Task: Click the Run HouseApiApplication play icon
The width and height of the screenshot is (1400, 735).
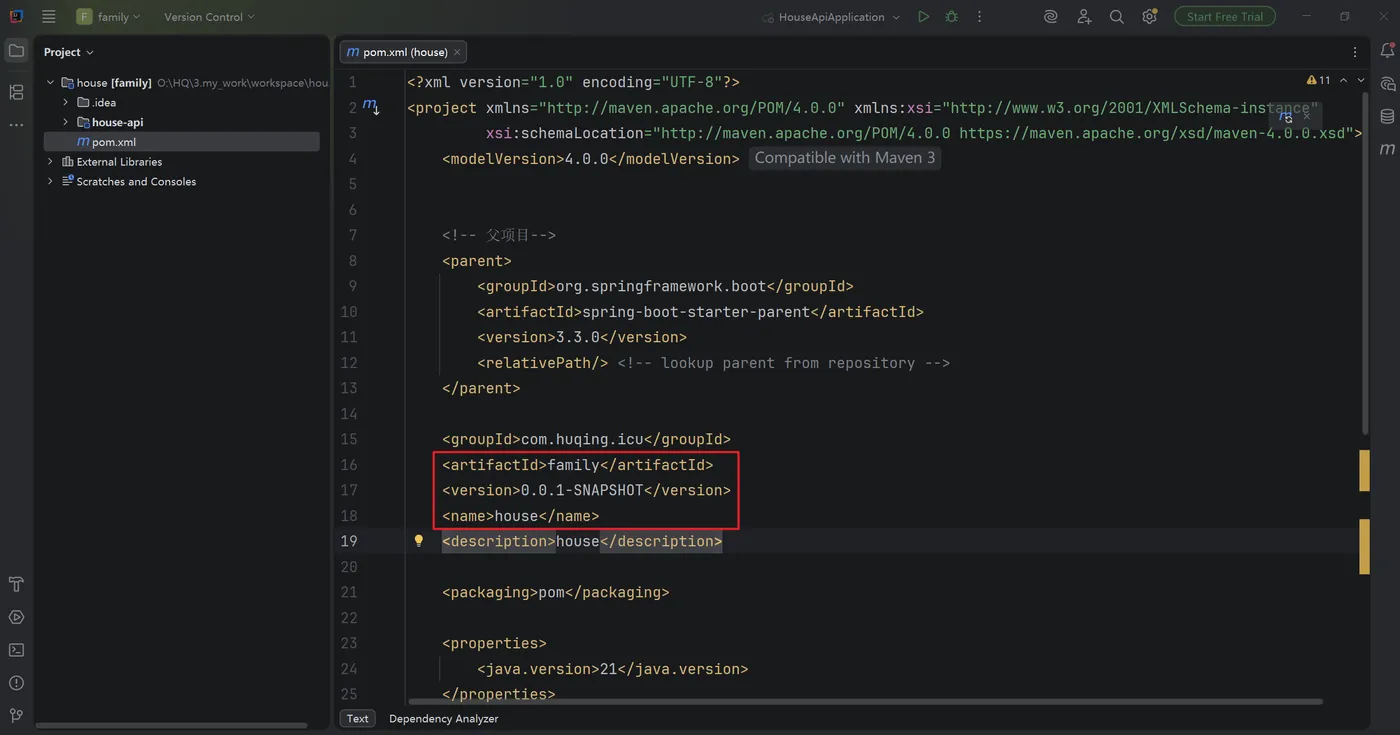Action: (923, 17)
